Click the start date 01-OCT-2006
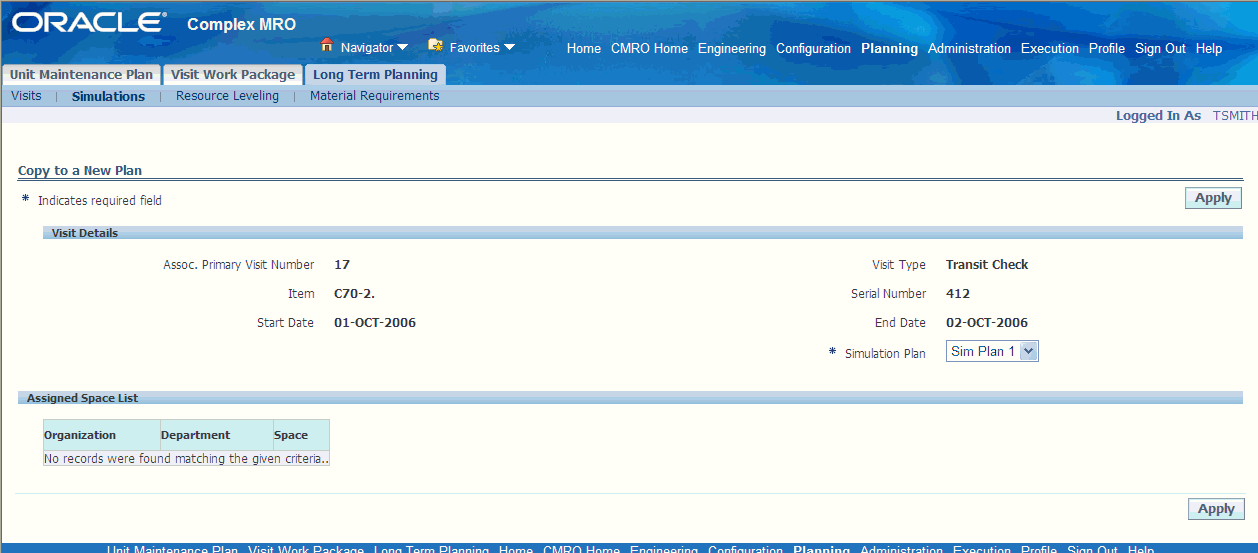This screenshot has width=1258, height=553. [375, 323]
